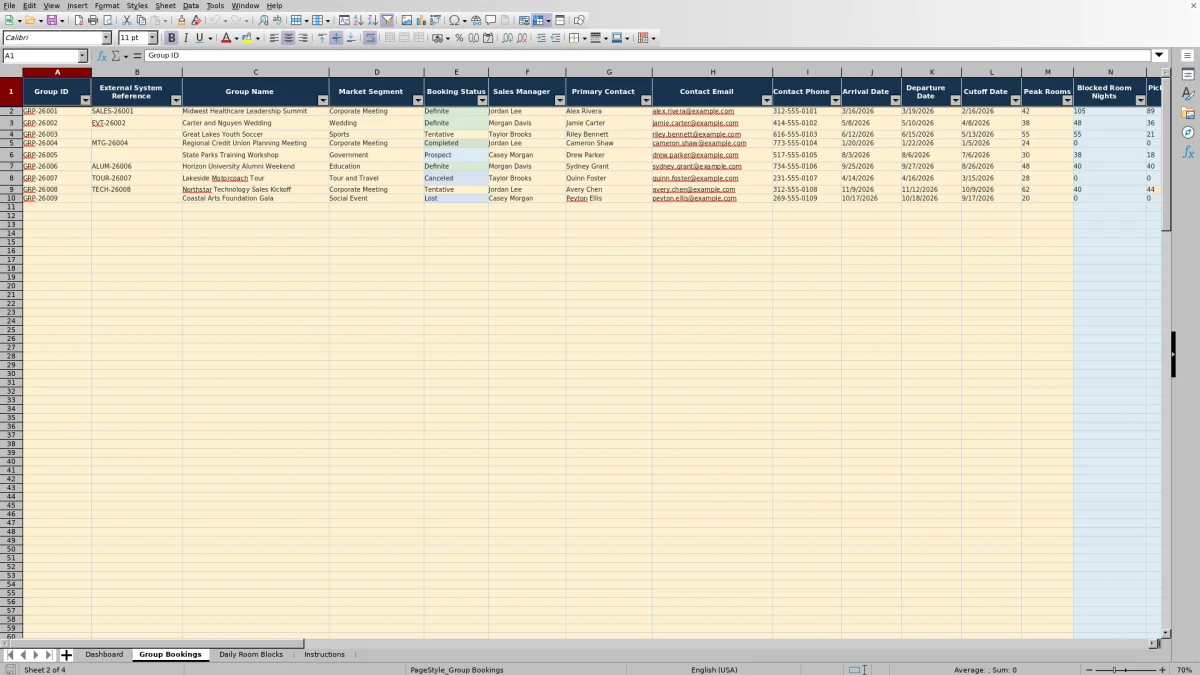This screenshot has width=1200, height=675.
Task: Open the Name Box dropdown arrow
Action: pyautogui.click(x=82, y=56)
